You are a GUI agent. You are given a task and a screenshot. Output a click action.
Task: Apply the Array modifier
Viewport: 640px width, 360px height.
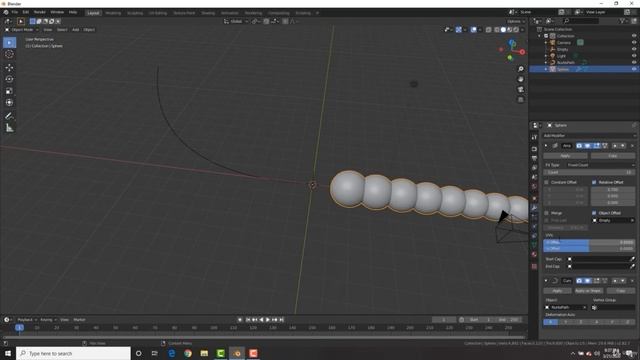coord(565,156)
